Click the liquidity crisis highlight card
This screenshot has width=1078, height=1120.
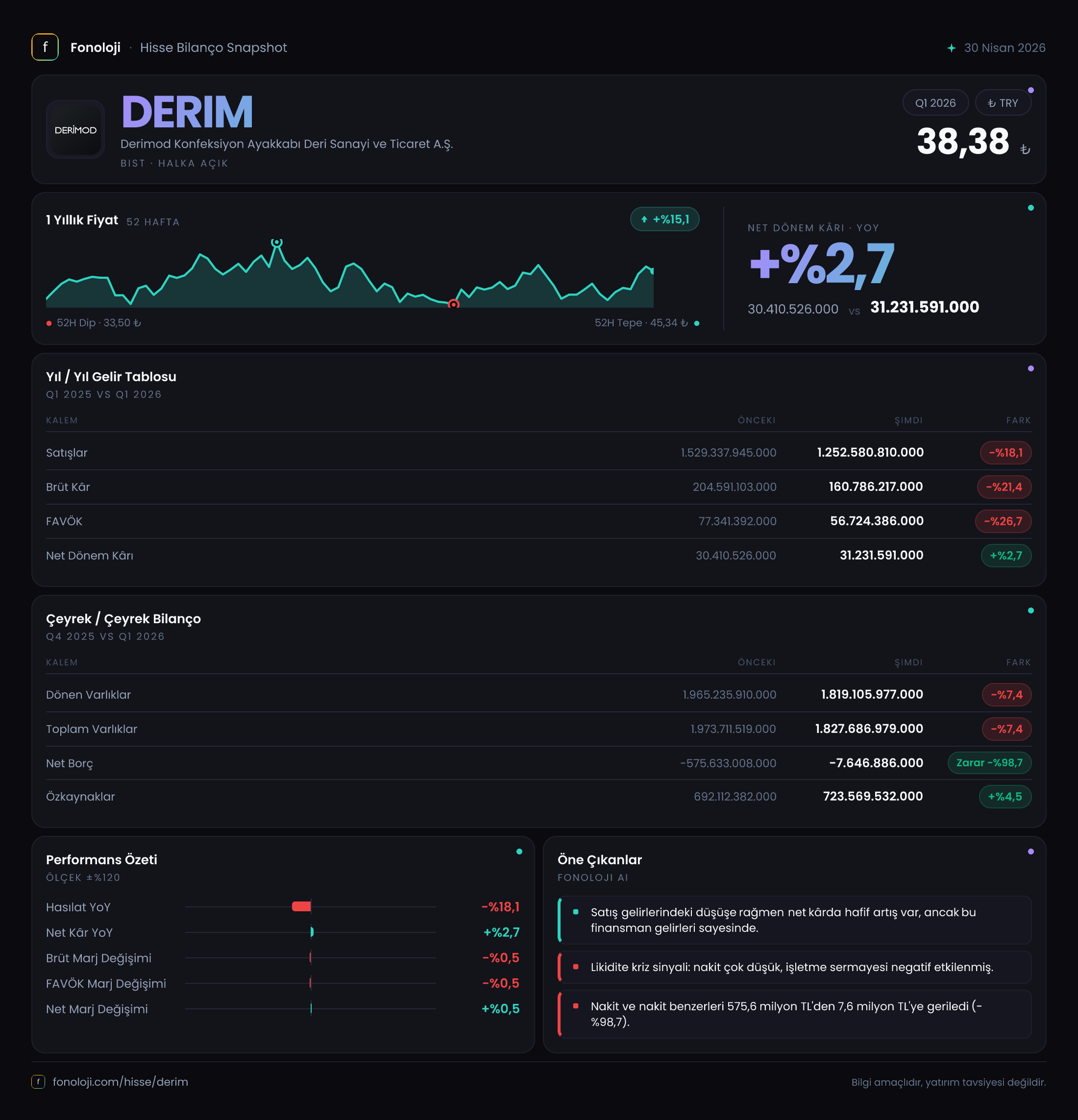coord(794,968)
